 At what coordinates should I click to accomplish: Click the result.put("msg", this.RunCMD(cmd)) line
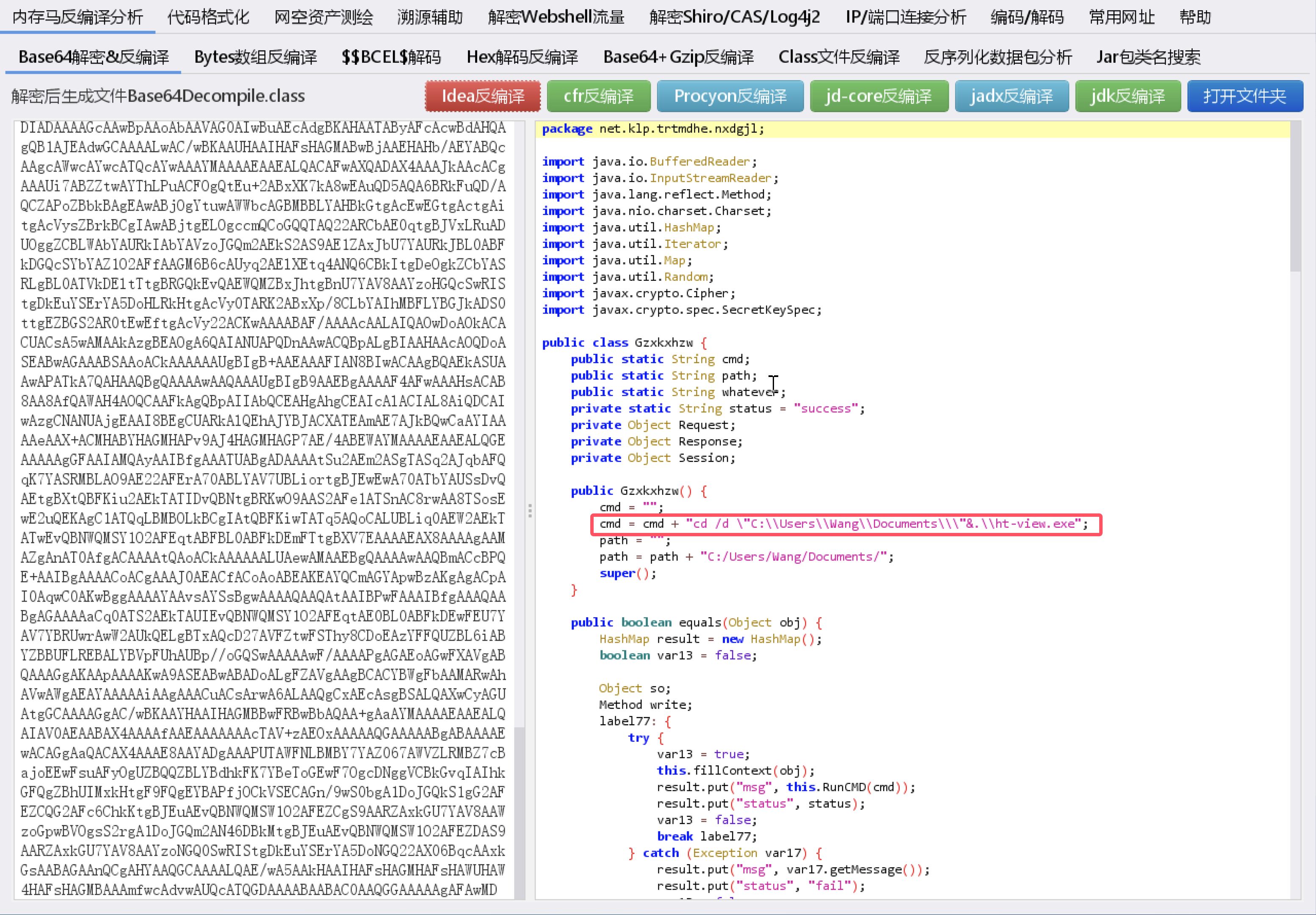(786, 787)
